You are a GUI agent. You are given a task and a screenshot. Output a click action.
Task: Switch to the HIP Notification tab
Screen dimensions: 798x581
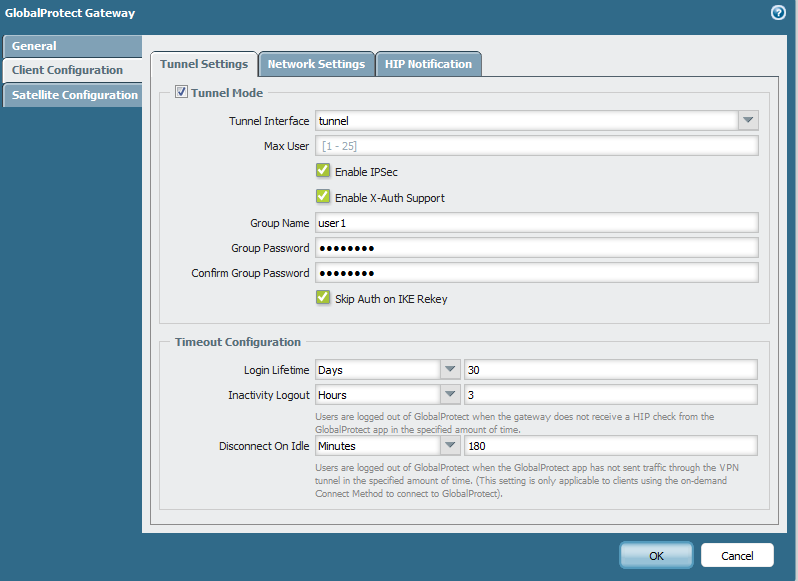[x=429, y=64]
